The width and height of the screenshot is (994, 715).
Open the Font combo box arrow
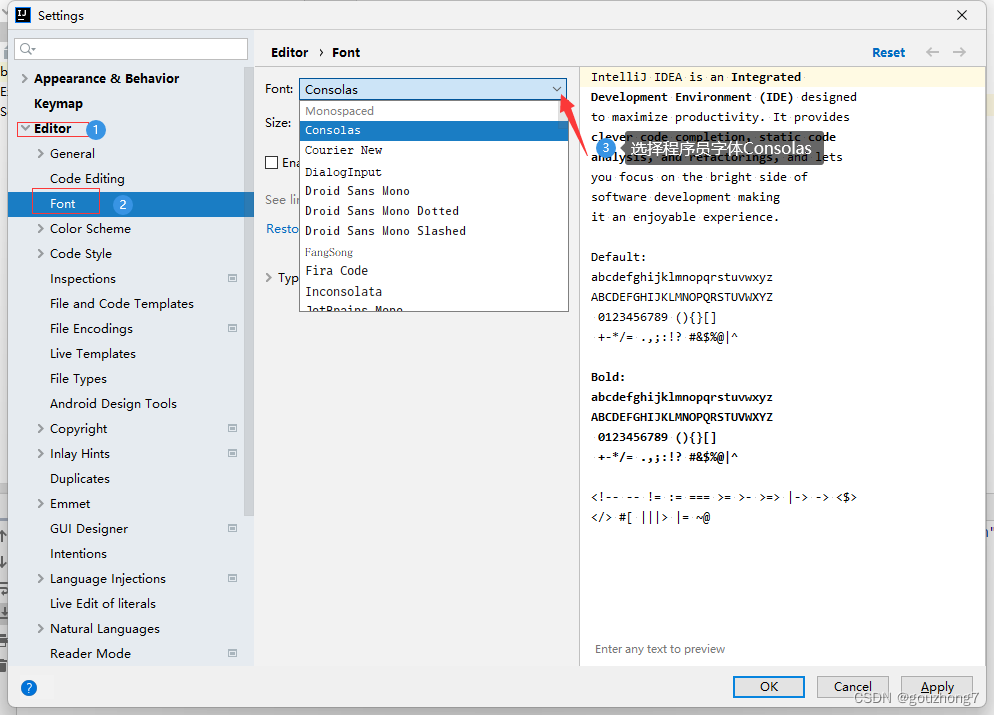[556, 89]
